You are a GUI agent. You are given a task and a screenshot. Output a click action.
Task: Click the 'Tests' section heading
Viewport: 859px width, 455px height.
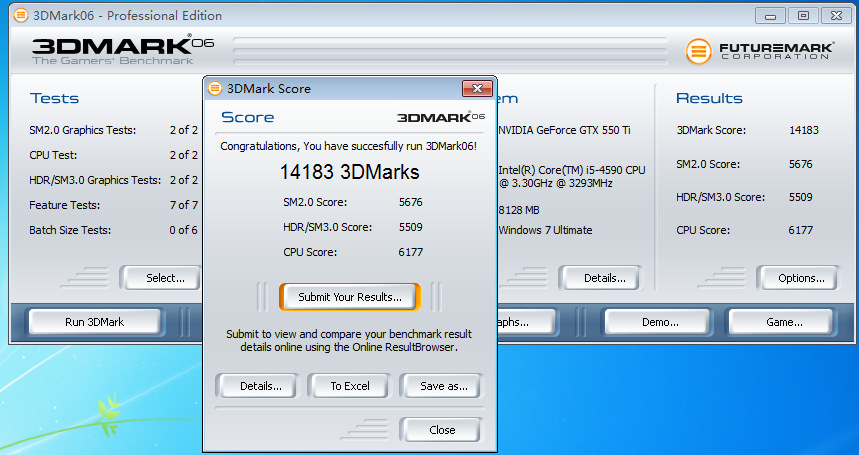(54, 98)
